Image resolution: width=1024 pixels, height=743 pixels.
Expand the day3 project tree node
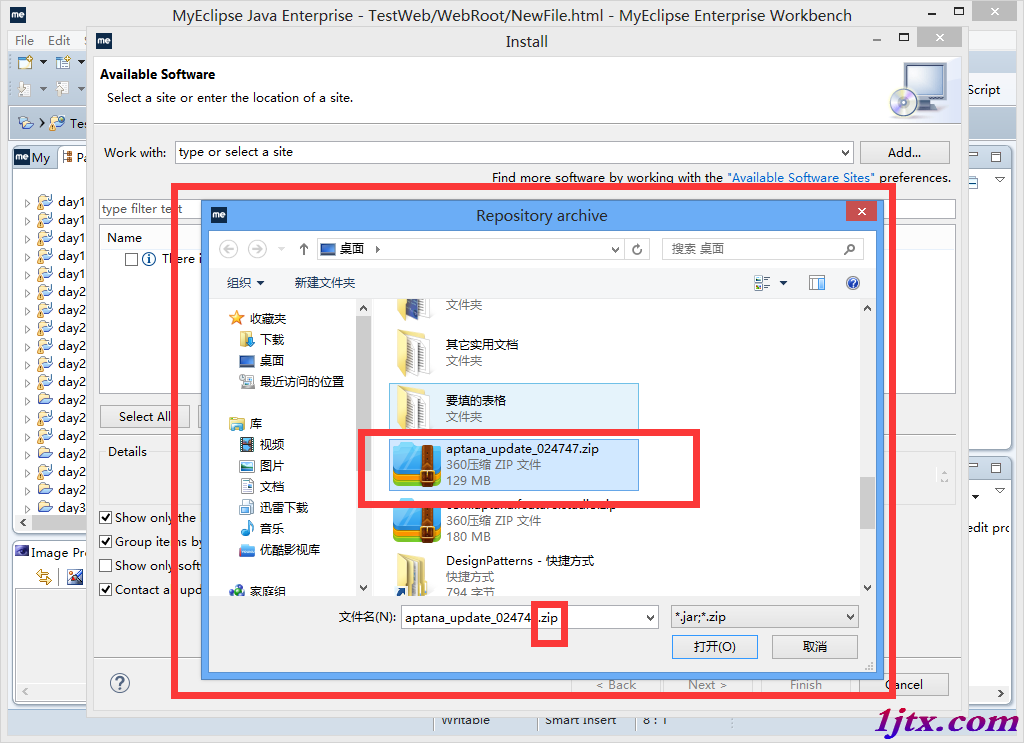pyautogui.click(x=27, y=508)
